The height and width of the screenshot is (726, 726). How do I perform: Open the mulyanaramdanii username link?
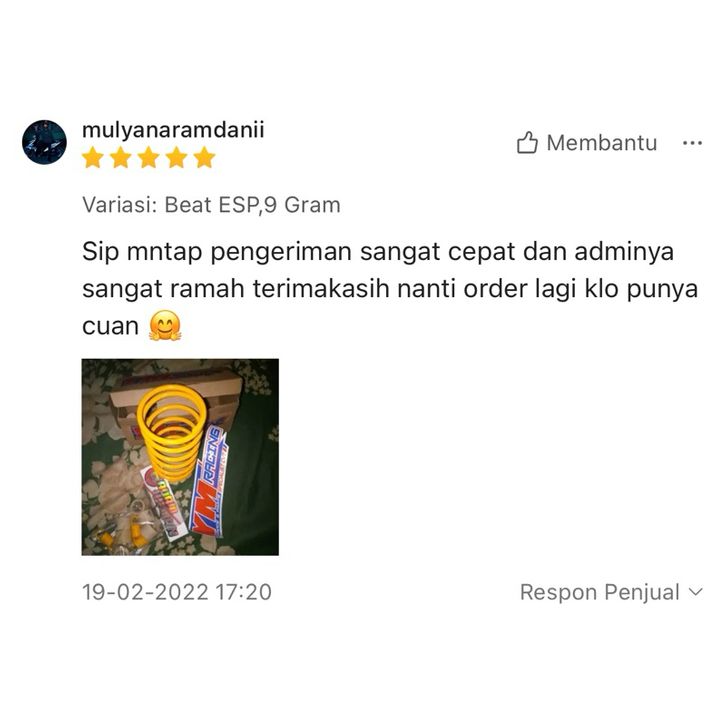[173, 130]
